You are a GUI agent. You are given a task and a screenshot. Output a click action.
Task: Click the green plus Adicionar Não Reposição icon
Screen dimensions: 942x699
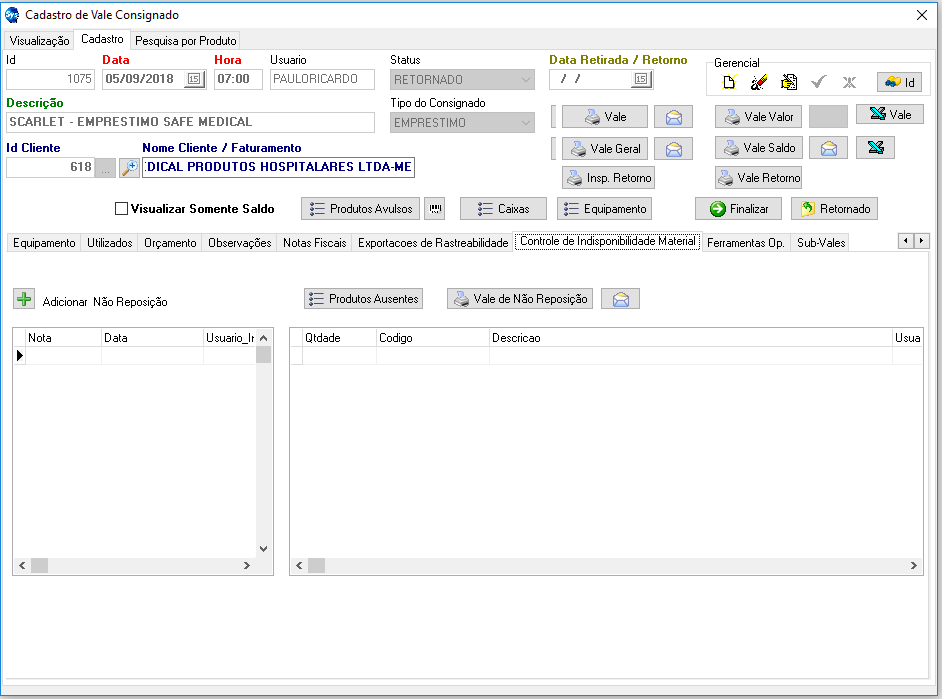click(x=24, y=299)
